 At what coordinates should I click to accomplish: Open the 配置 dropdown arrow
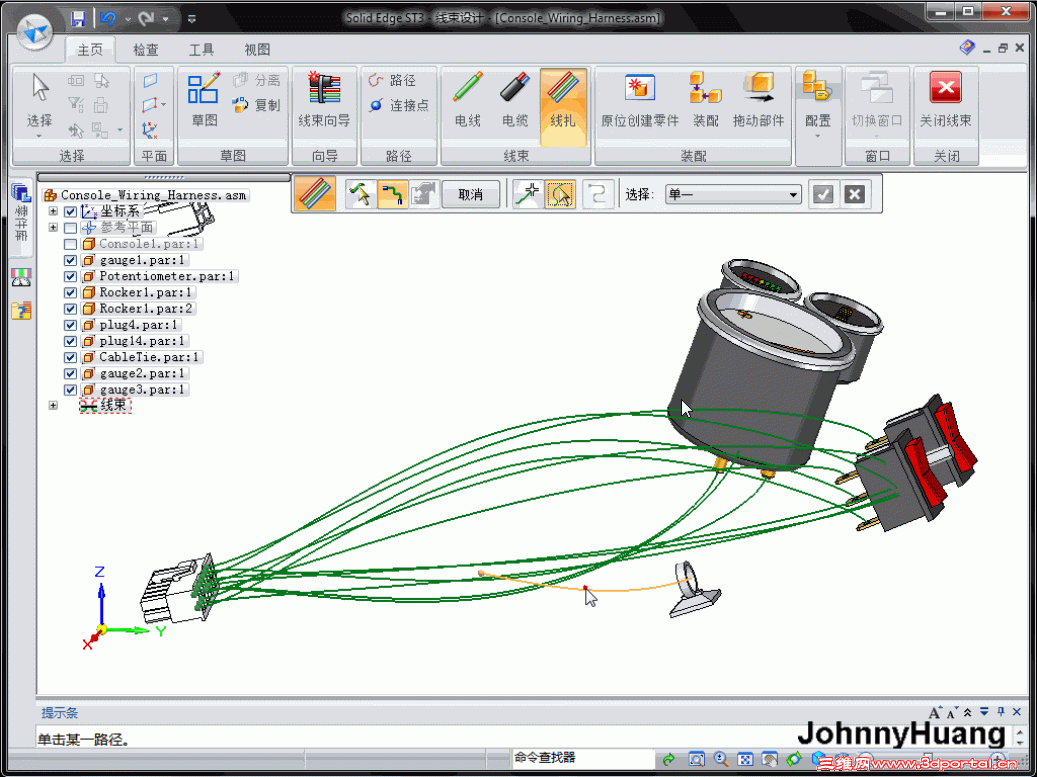pos(817,137)
